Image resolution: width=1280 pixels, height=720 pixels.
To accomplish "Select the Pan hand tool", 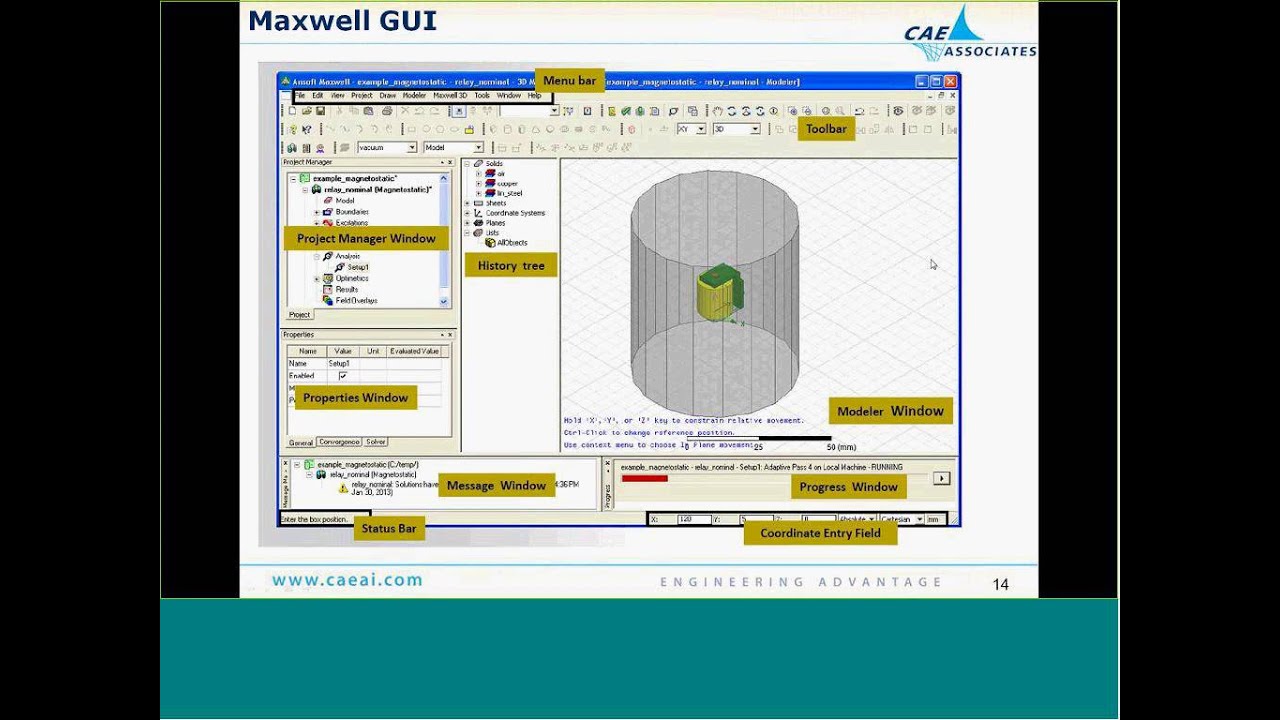I will tap(717, 111).
